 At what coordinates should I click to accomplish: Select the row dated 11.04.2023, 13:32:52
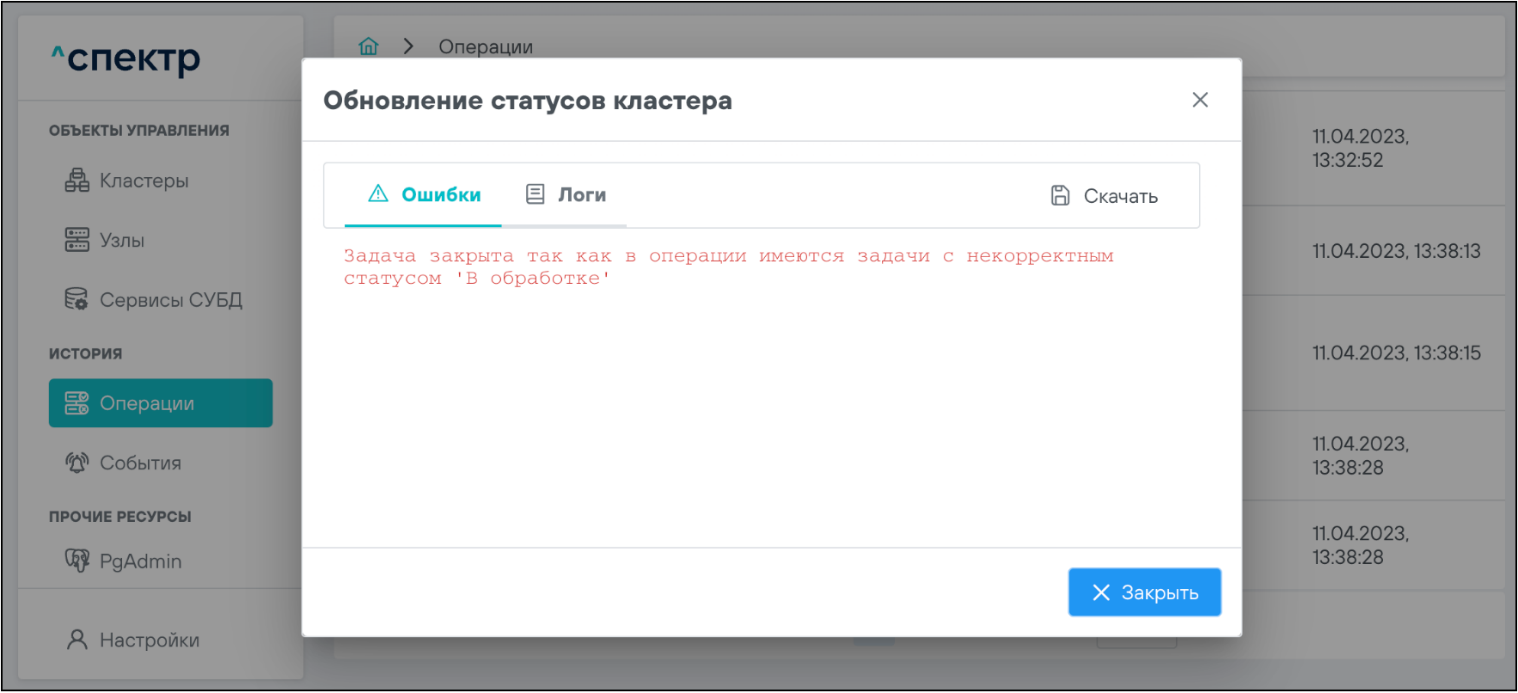(x=1360, y=148)
